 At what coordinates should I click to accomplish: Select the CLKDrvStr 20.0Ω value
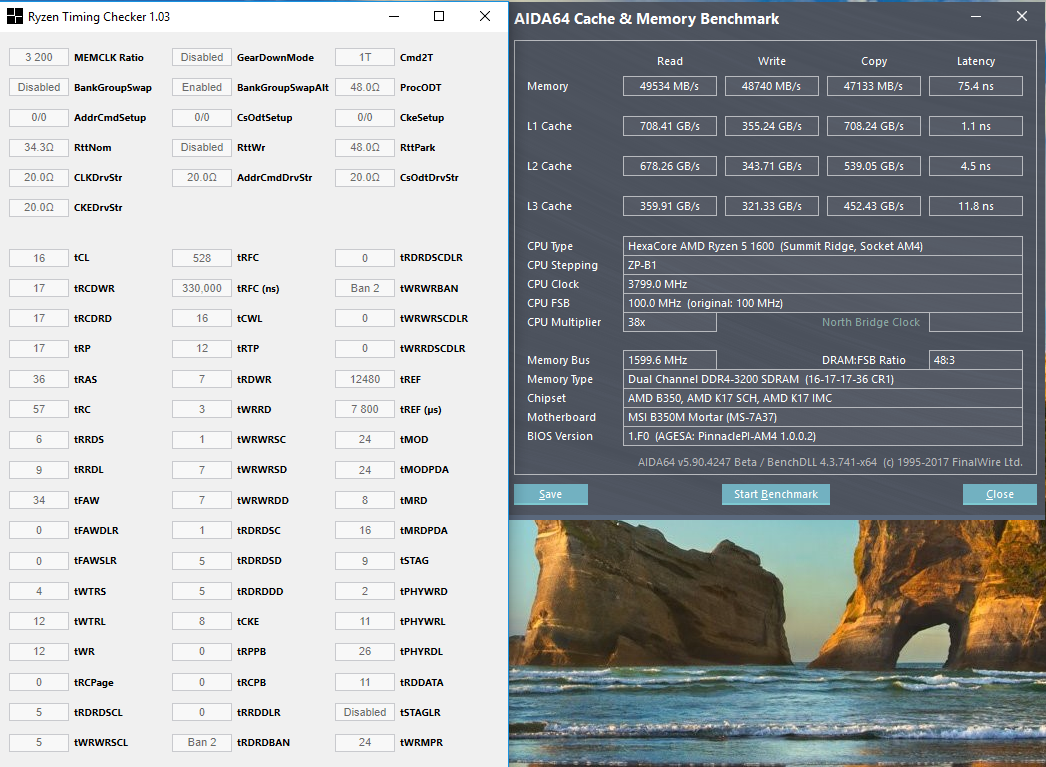point(39,177)
